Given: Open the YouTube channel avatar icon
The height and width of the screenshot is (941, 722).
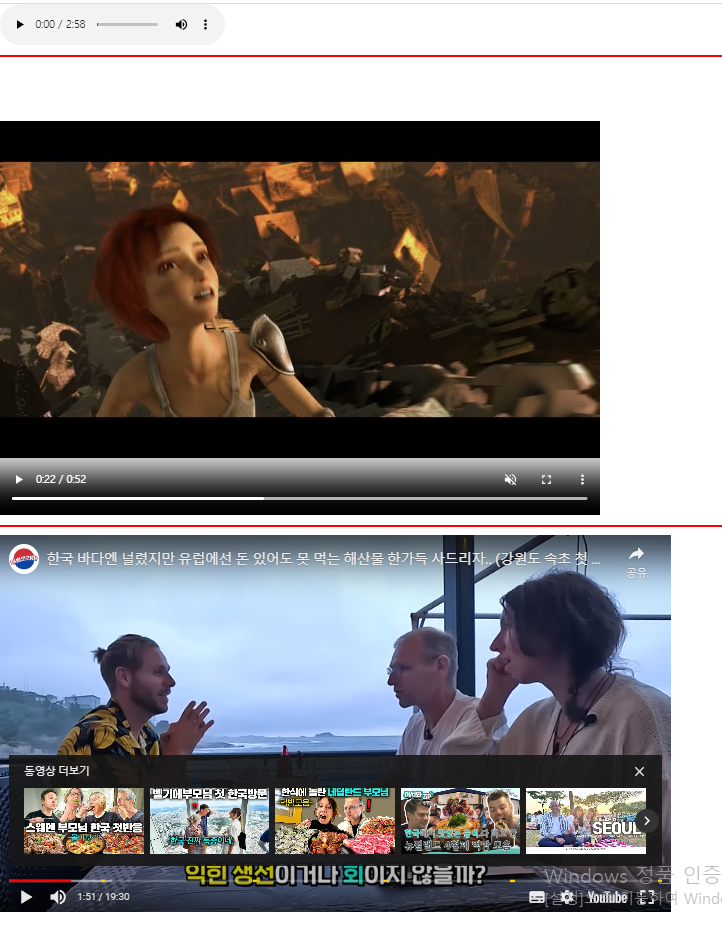Looking at the screenshot, I should (24, 559).
